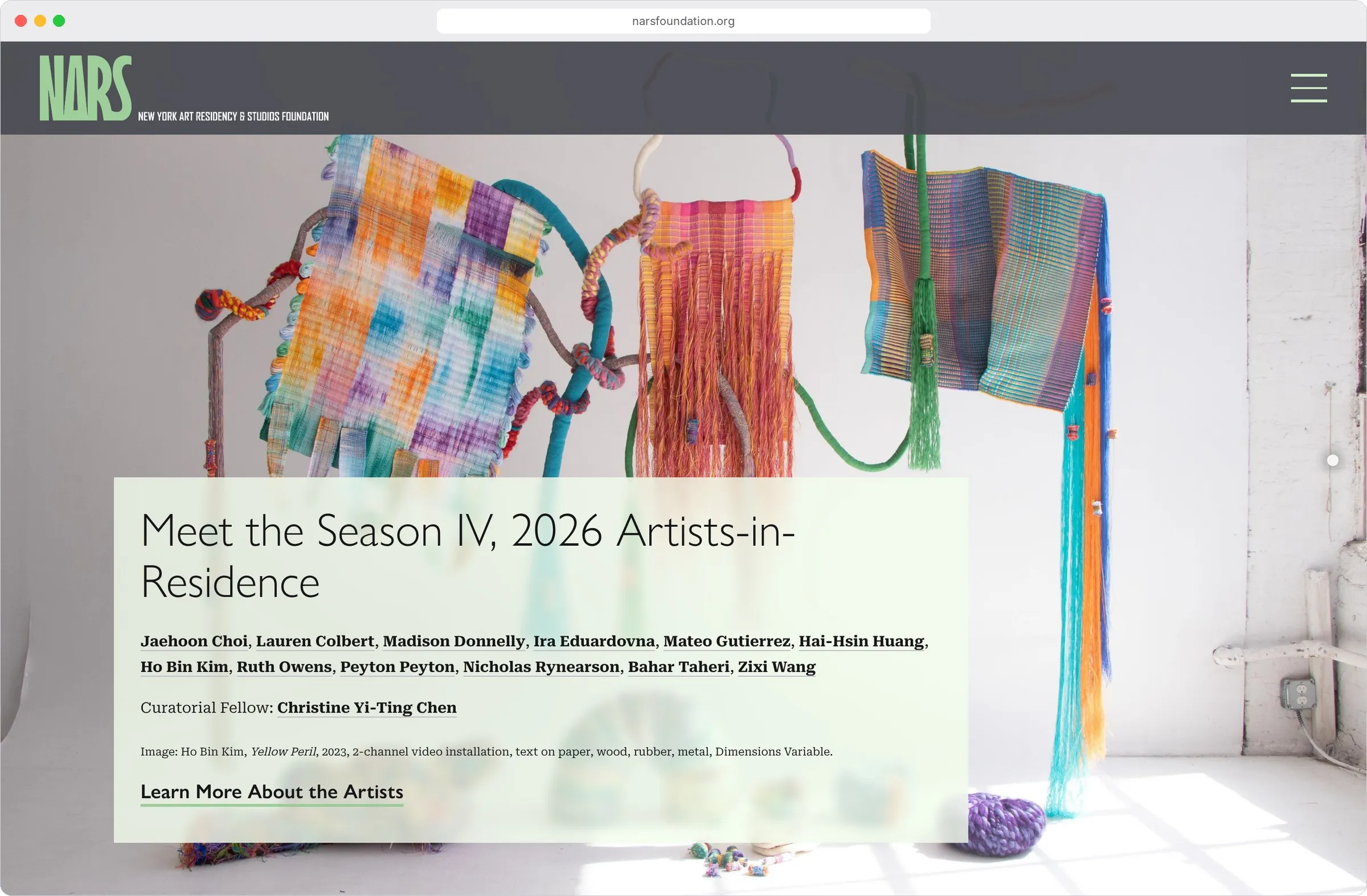This screenshot has height=896, width=1367.
Task: Minimize the window with yellow button
Action: [40, 21]
